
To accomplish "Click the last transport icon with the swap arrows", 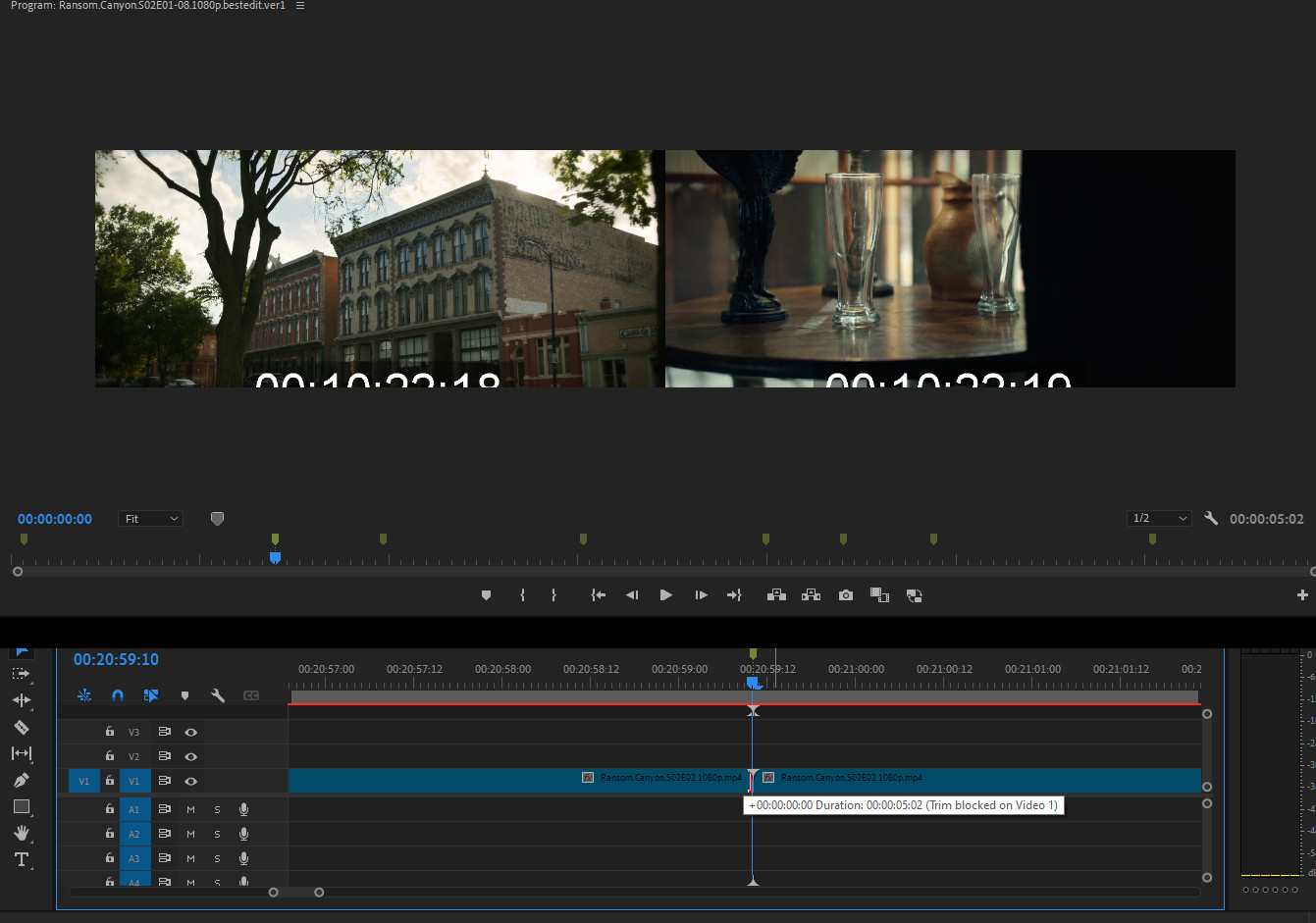I will click(914, 595).
